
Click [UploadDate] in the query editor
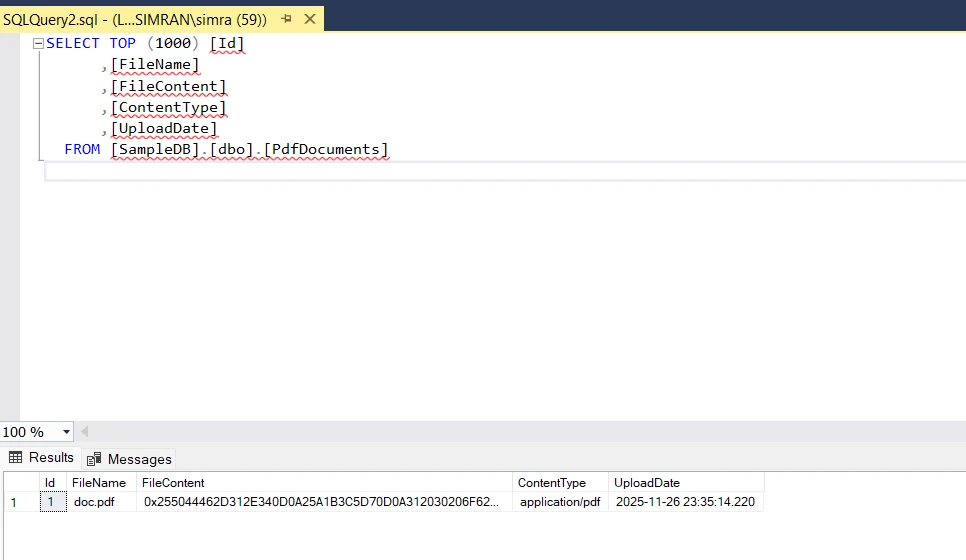(x=164, y=128)
